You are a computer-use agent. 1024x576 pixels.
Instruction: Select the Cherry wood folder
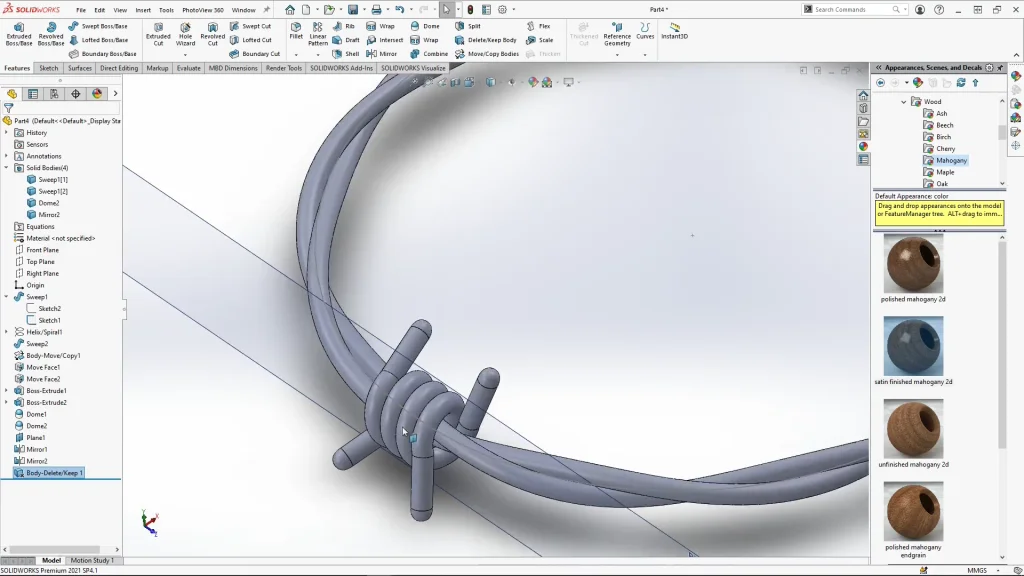point(945,149)
